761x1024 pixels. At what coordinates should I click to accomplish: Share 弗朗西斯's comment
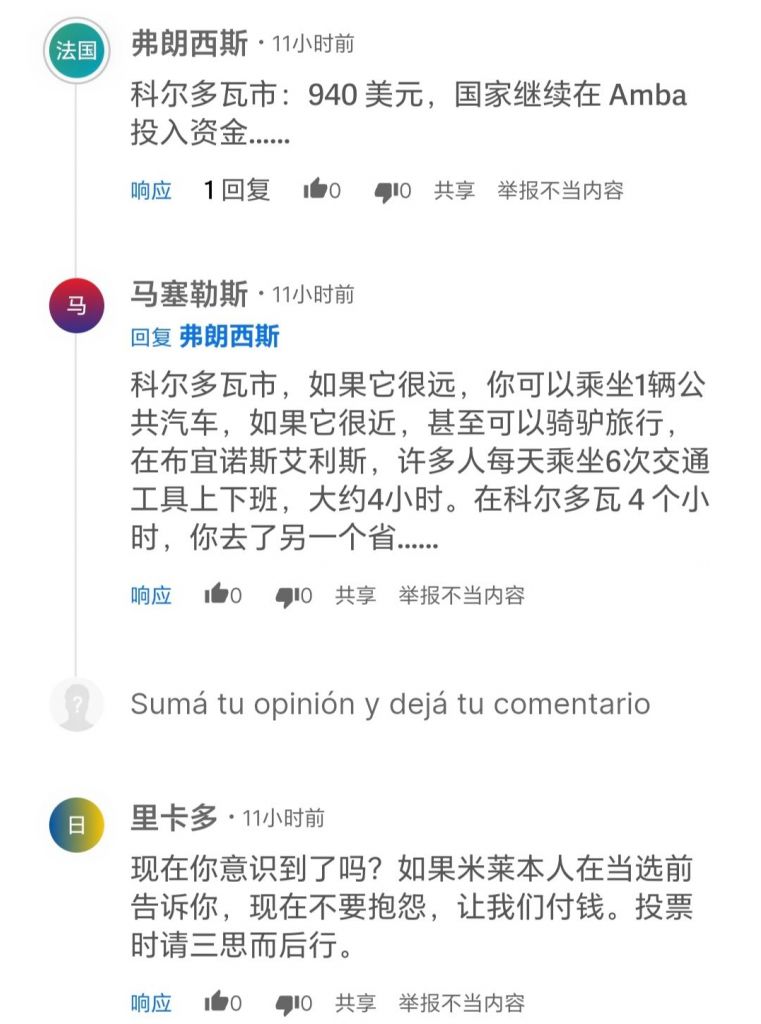pos(454,190)
